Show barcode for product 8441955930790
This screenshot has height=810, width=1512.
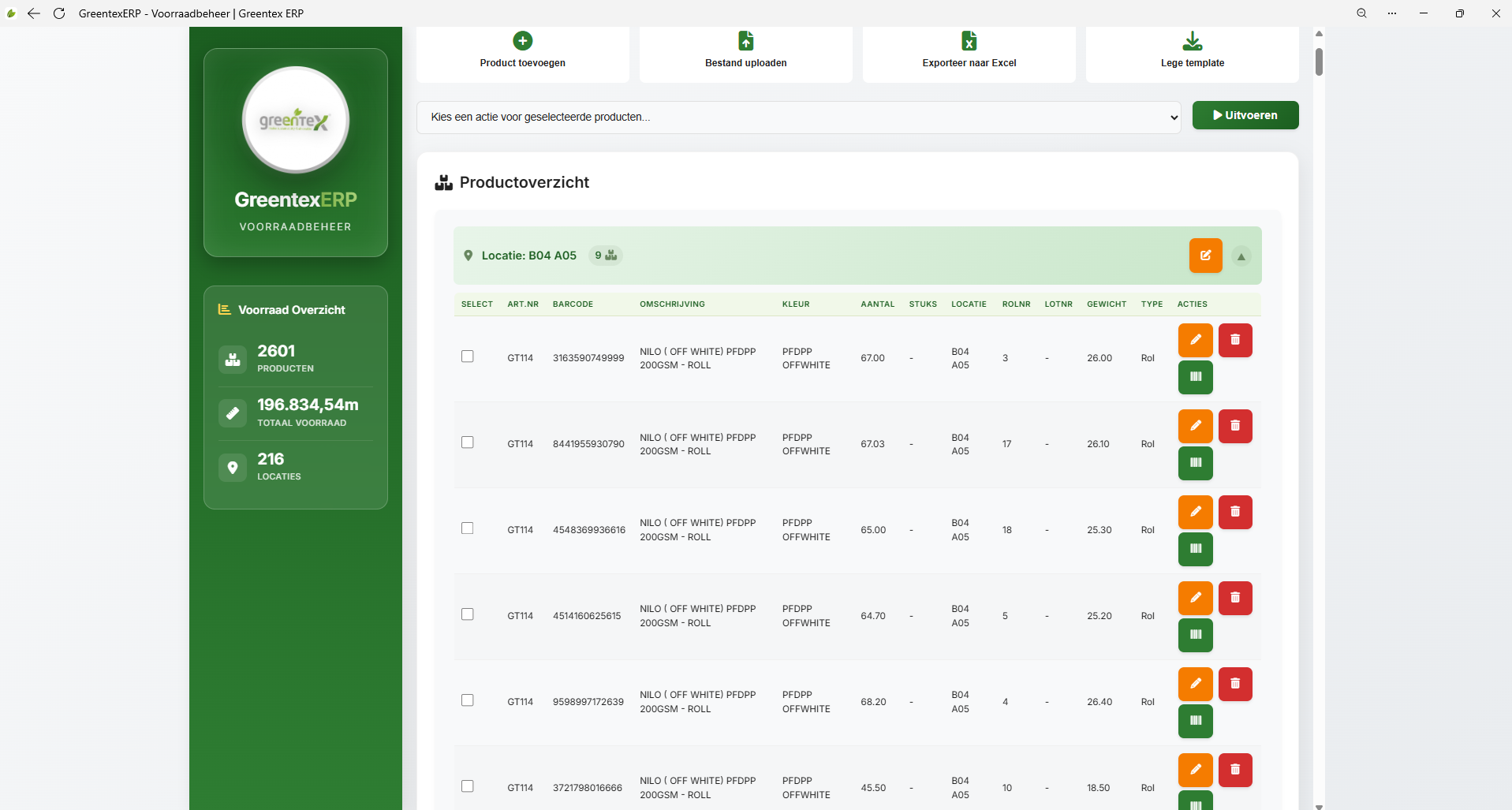[1195, 463]
